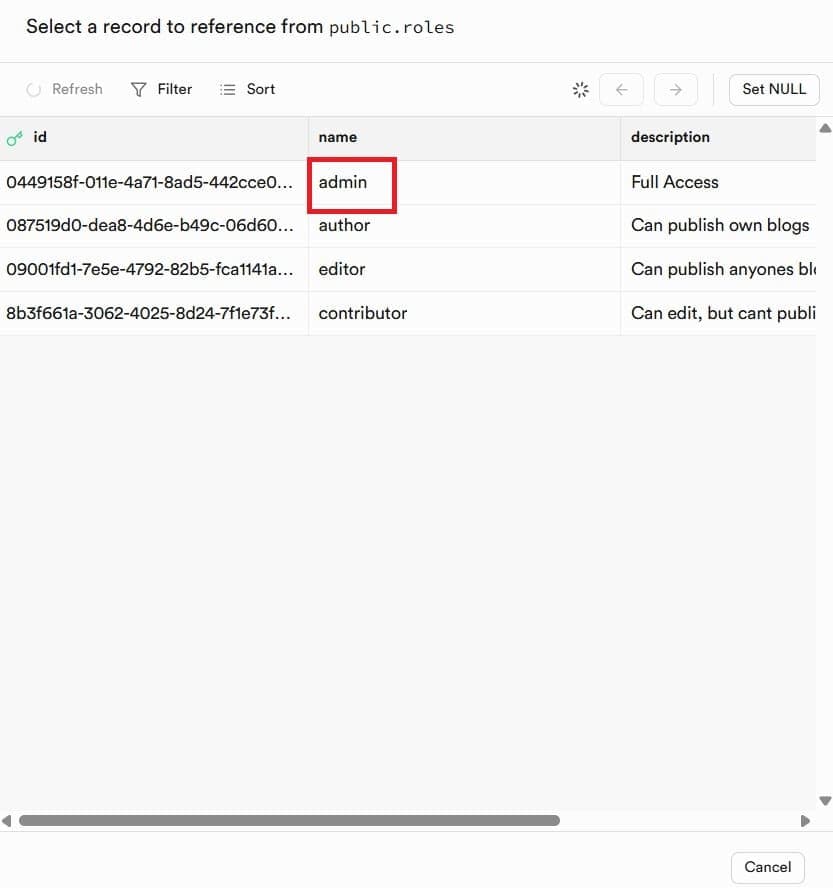Click the loading spinner beside pagination arrows
Viewport: 833px width, 888px height.
580,89
